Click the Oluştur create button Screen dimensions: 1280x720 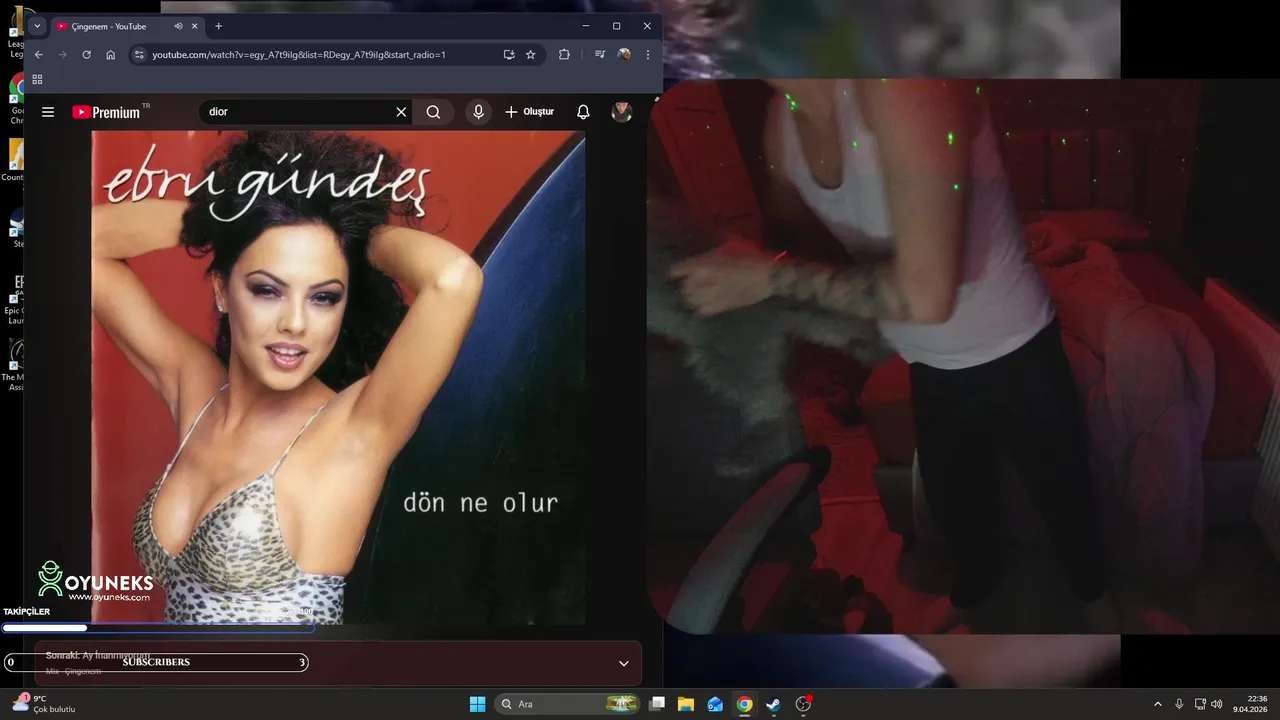529,112
